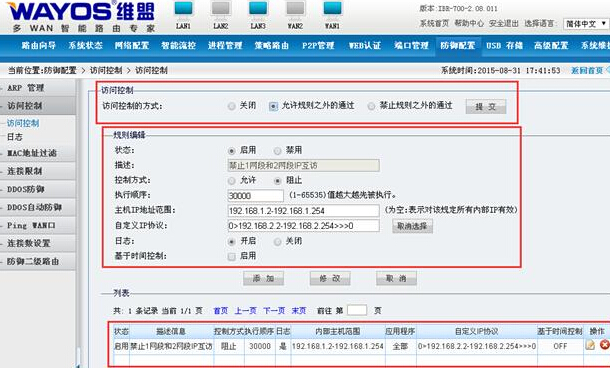Click the LAN1 port status icon
The height and width of the screenshot is (368, 610).
tap(183, 11)
